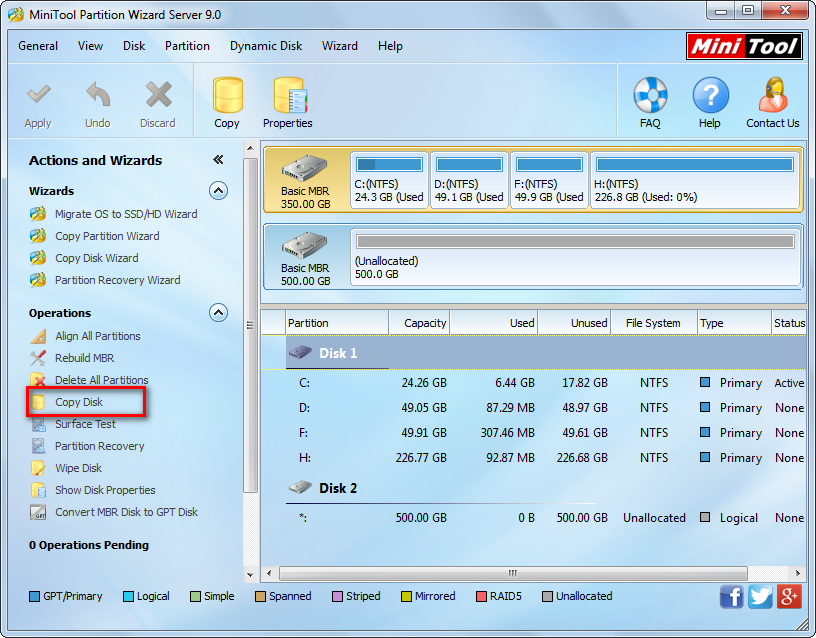Open the General menu
816x638 pixels.
38,46
